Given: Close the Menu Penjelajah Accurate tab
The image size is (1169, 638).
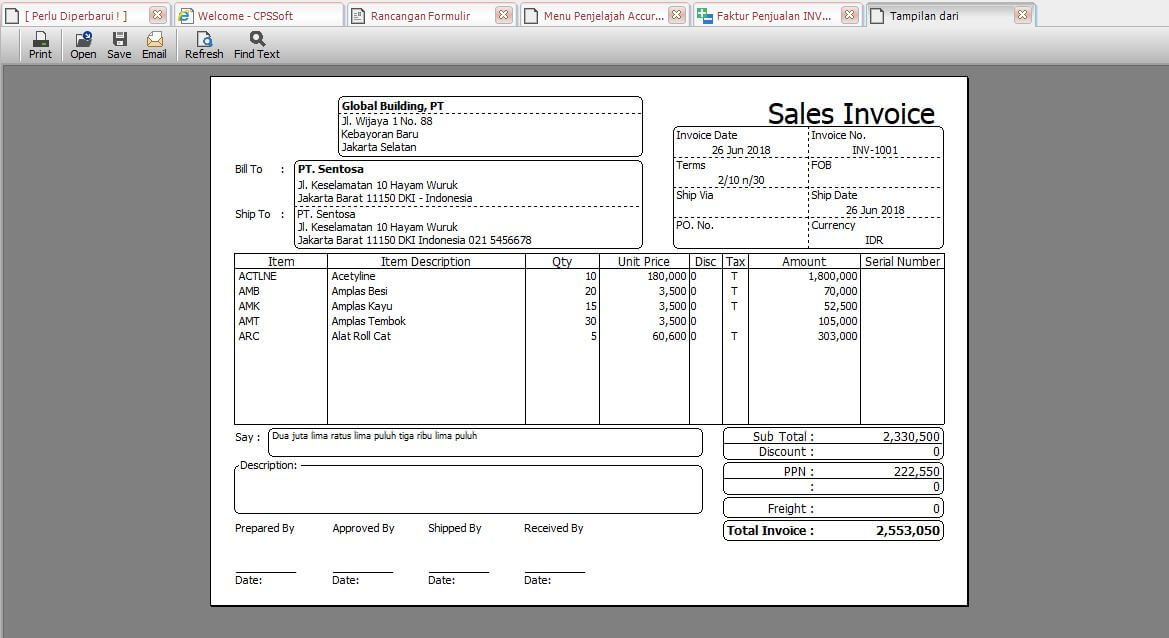Looking at the screenshot, I should [677, 15].
